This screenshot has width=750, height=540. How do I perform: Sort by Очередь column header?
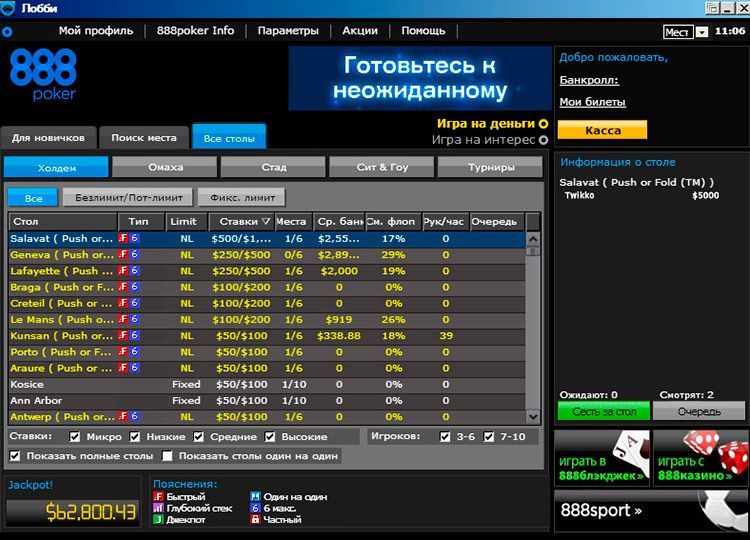click(496, 221)
